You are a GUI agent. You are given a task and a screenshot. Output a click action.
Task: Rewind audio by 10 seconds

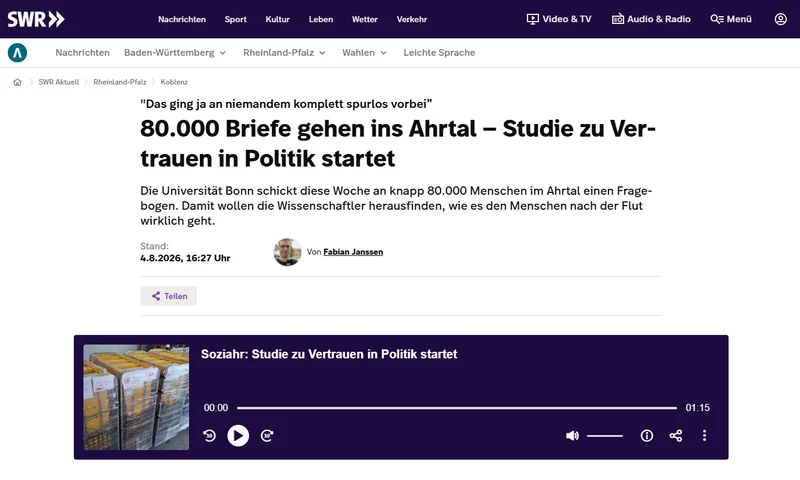point(209,436)
